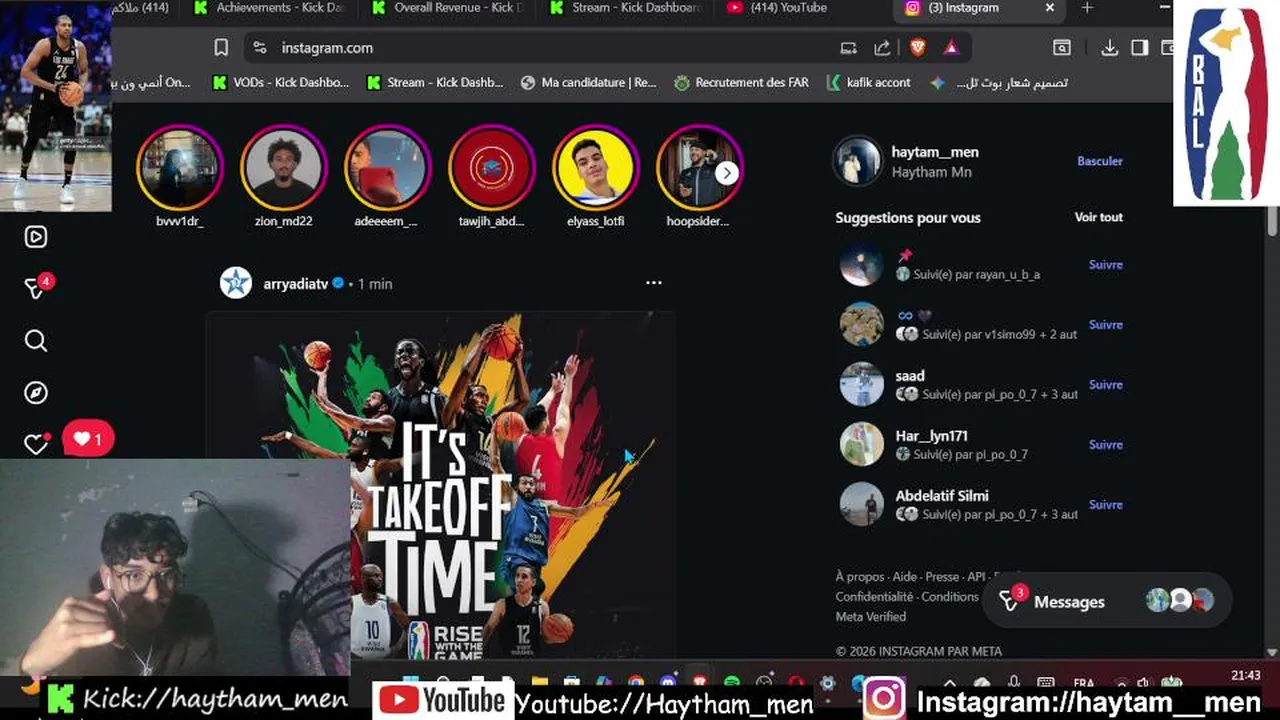Follow saad with Suivre
1280x720 pixels.
pyautogui.click(x=1106, y=385)
